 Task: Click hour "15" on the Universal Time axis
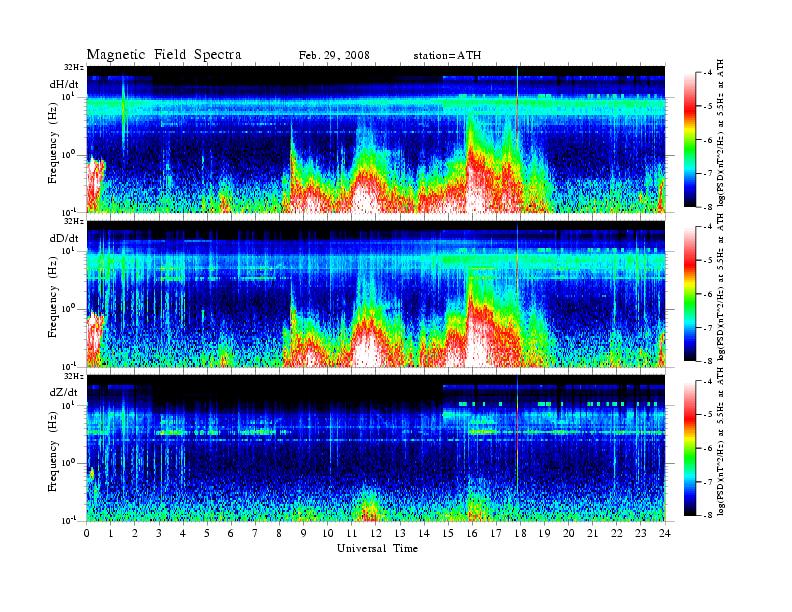tap(448, 533)
